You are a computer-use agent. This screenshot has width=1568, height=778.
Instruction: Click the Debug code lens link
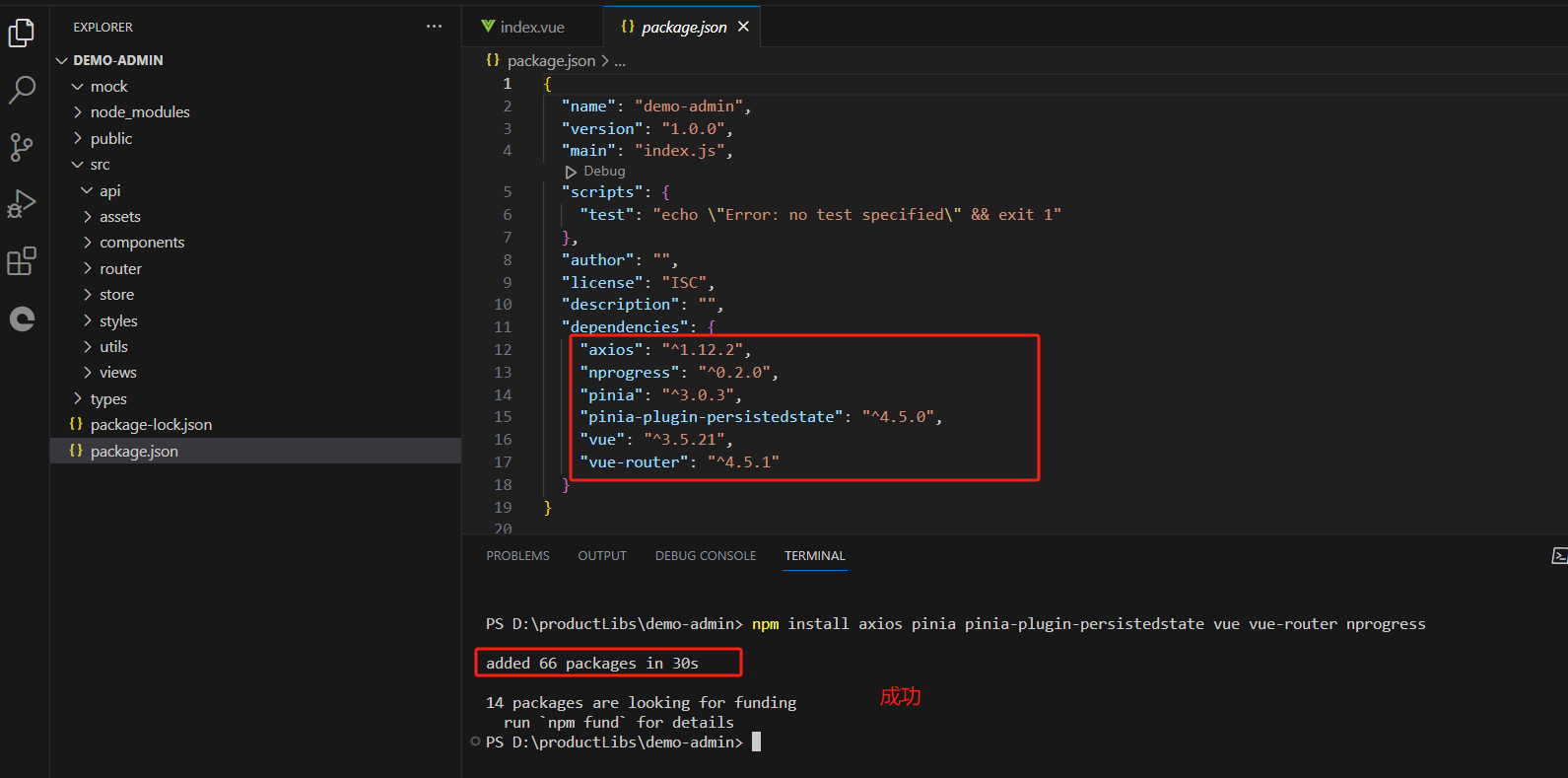point(604,172)
